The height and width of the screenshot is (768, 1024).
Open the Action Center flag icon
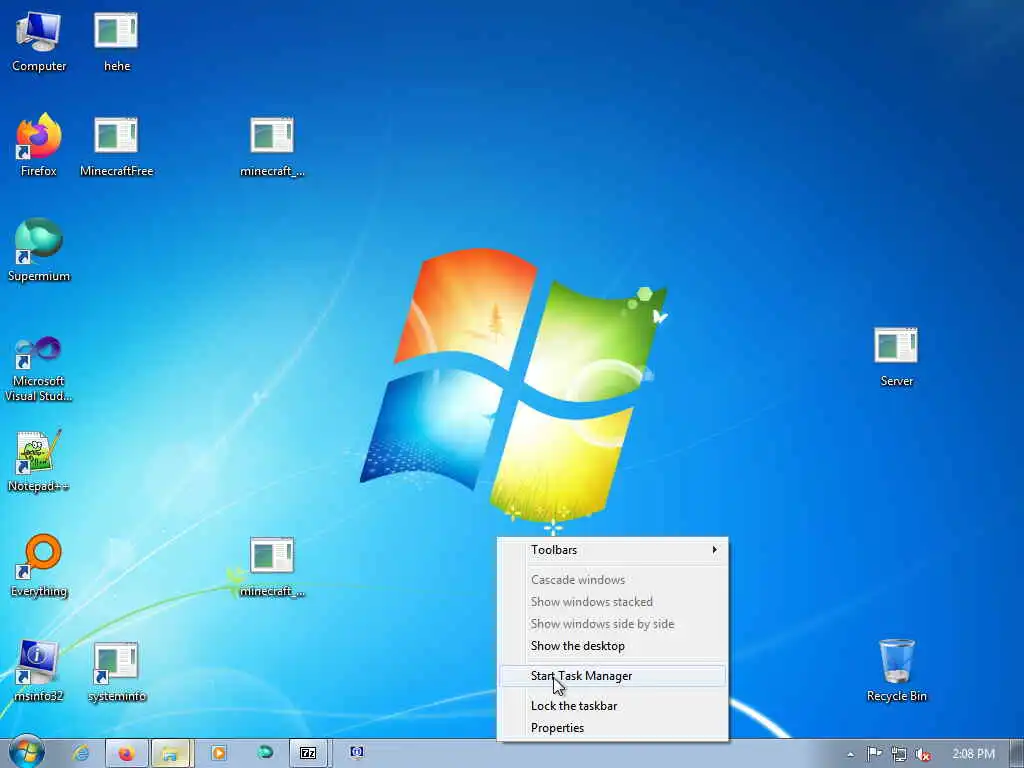pos(874,754)
